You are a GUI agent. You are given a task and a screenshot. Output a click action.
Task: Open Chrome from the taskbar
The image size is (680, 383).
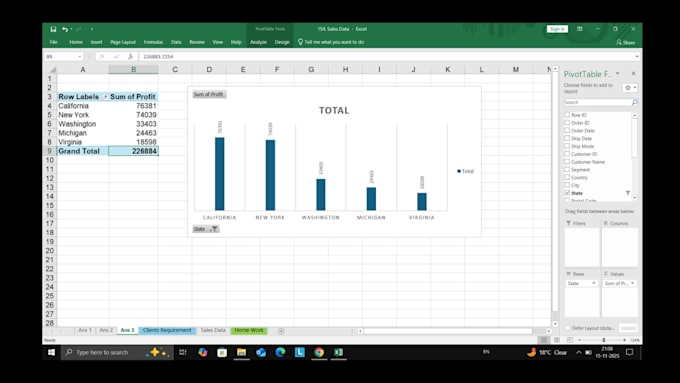point(319,352)
